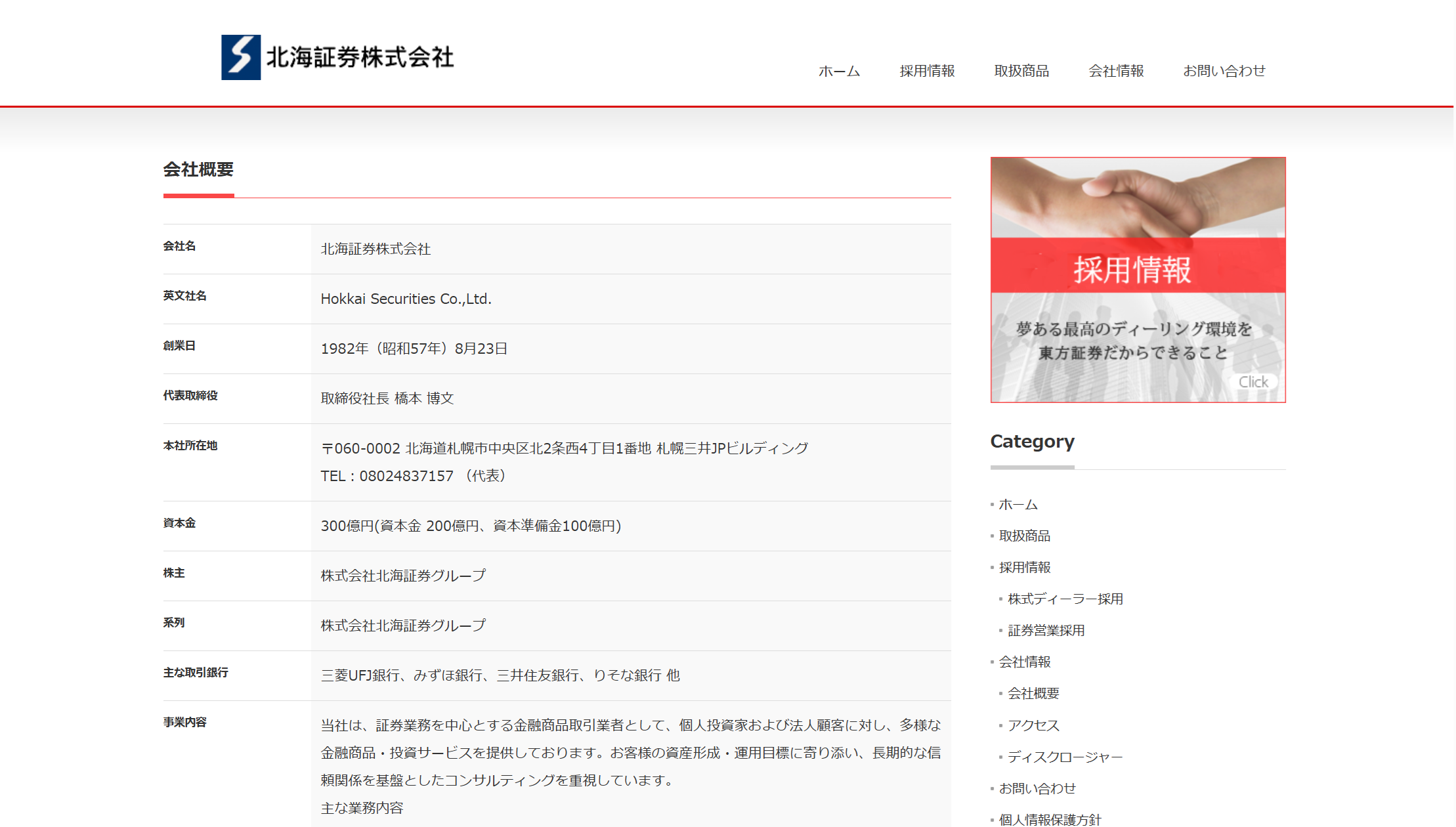
Task: Open the 会社情報 menu in the top navigation
Action: click(x=1116, y=71)
